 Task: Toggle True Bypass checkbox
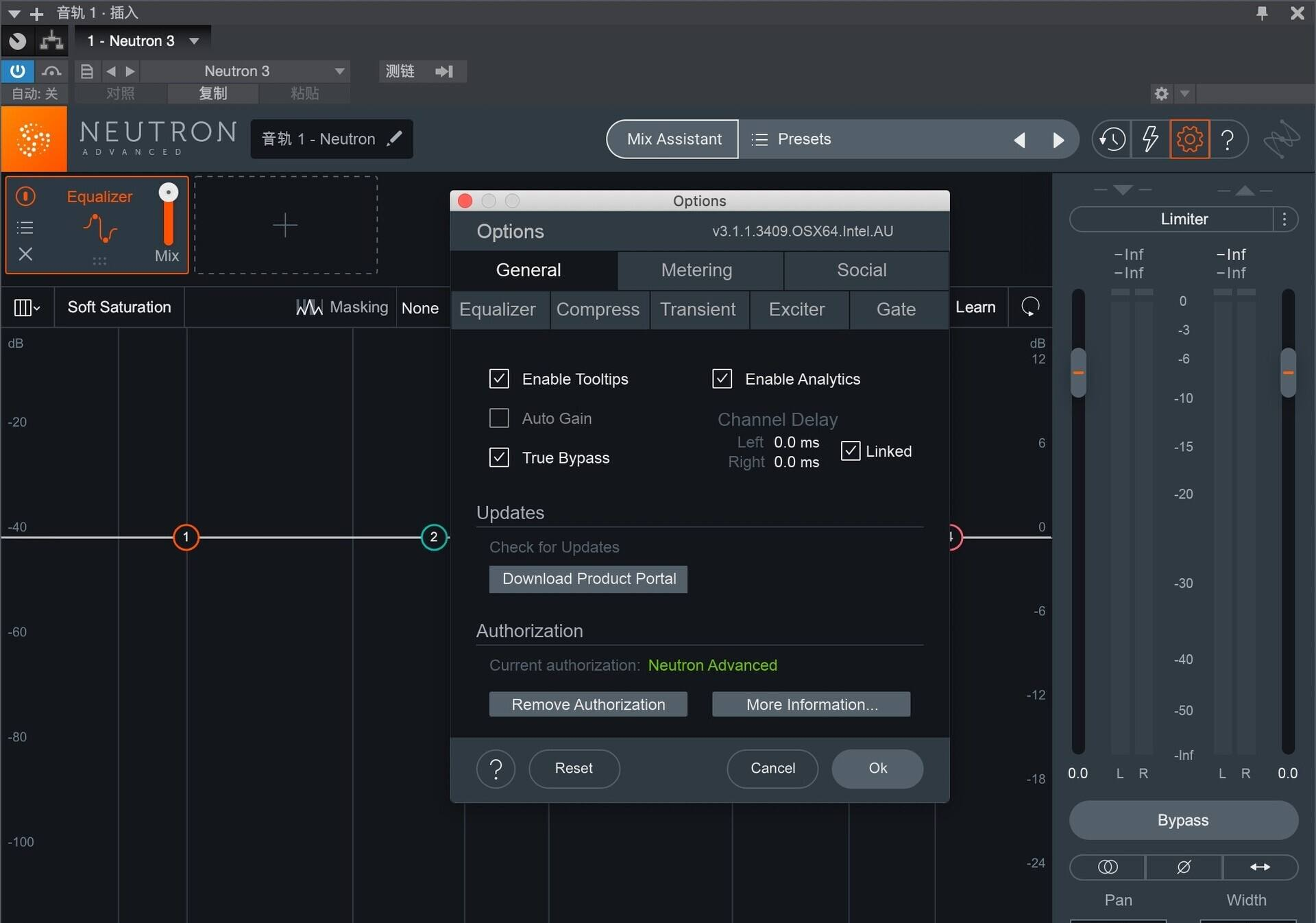499,457
